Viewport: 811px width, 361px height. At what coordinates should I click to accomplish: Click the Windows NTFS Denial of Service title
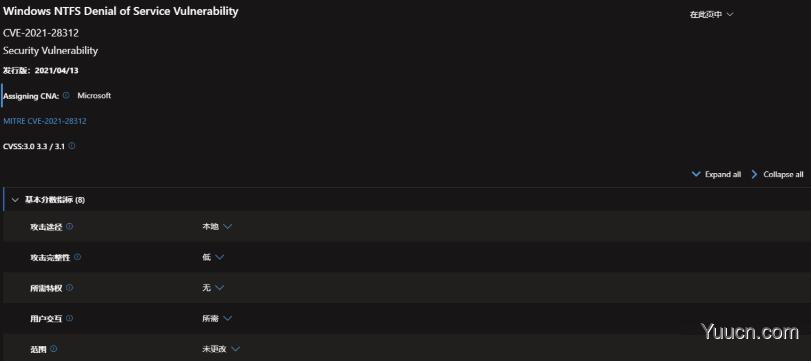click(x=121, y=11)
